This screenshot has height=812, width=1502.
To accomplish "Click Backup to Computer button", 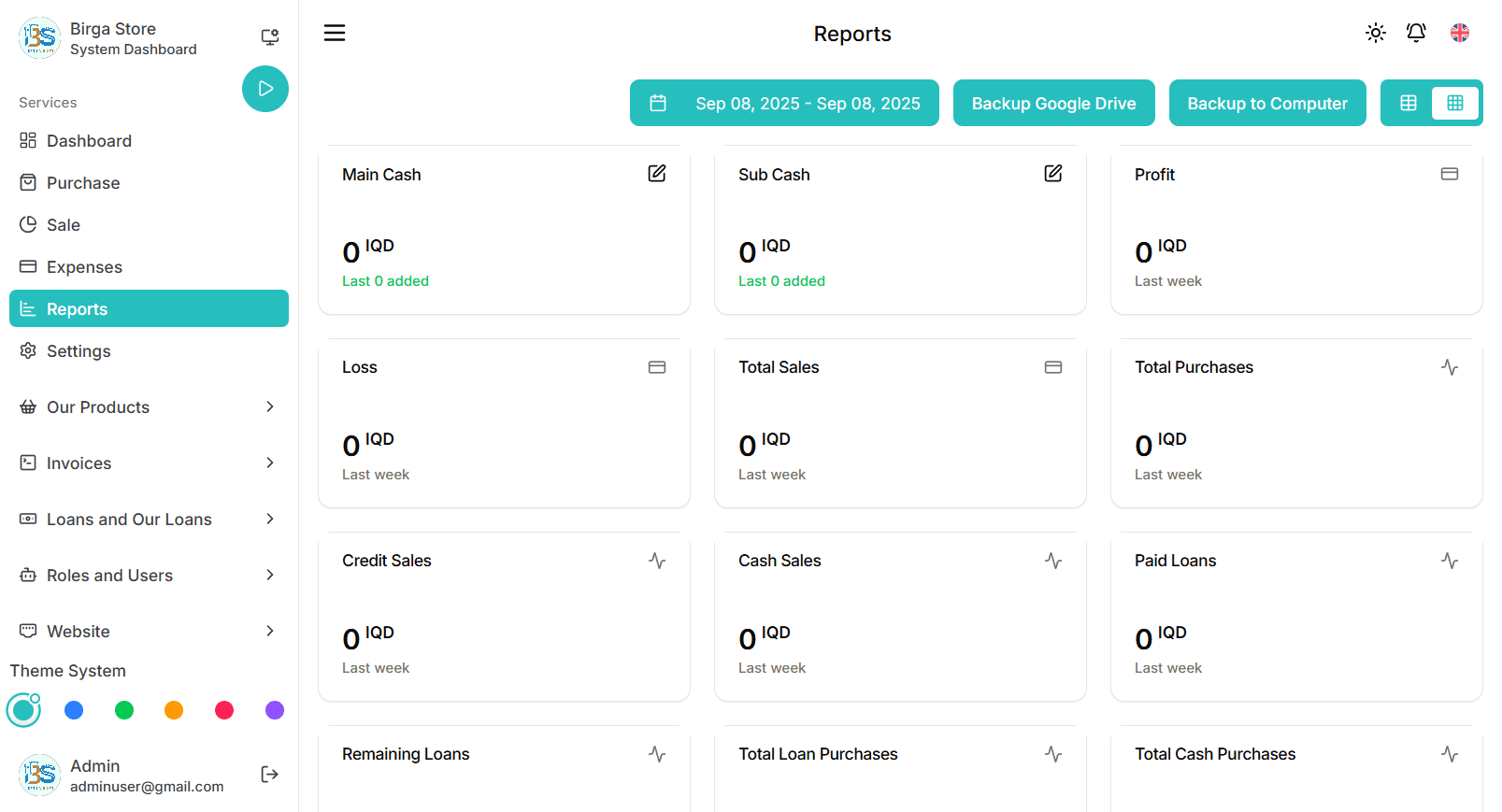I will (1266, 103).
